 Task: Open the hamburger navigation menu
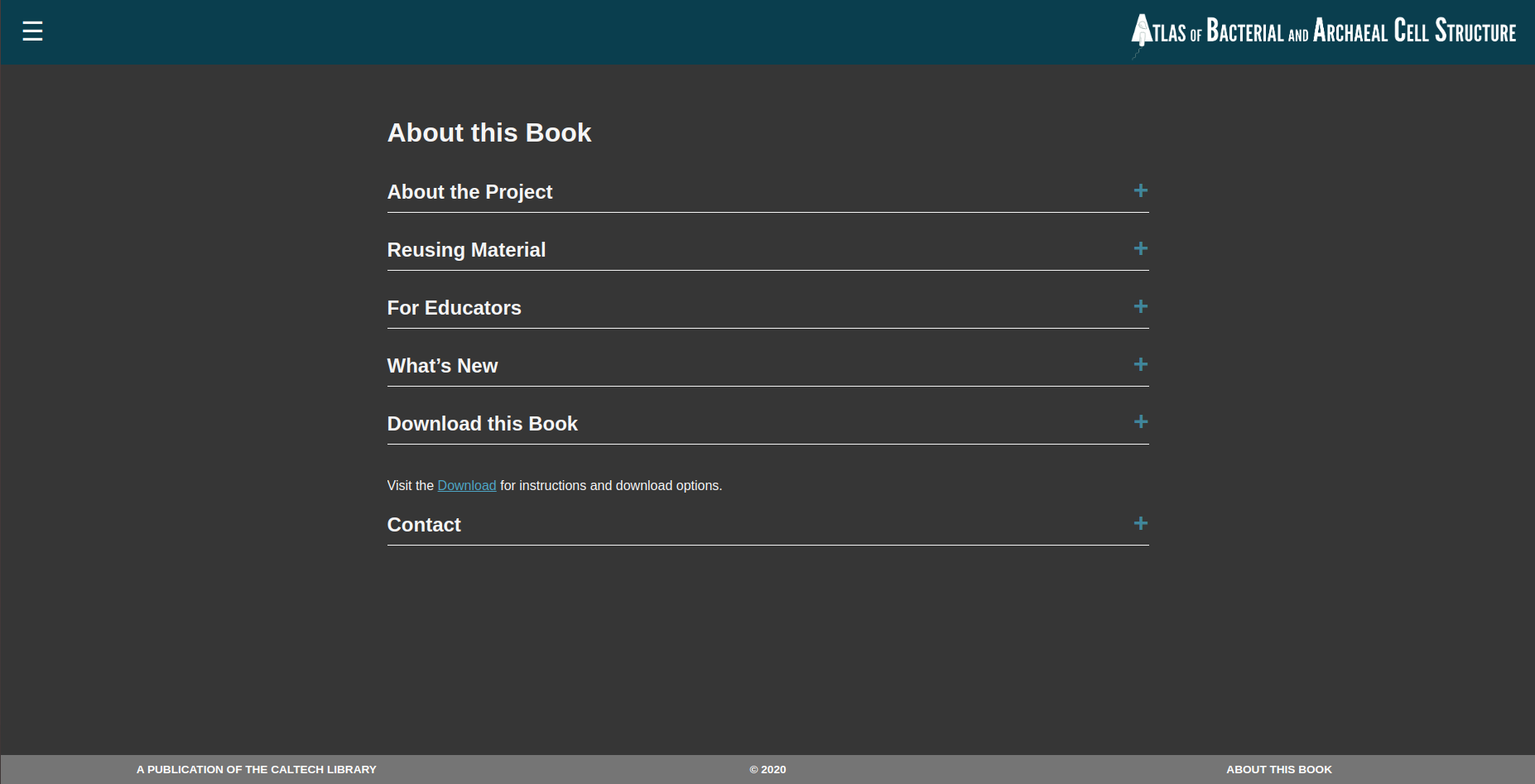[32, 31]
